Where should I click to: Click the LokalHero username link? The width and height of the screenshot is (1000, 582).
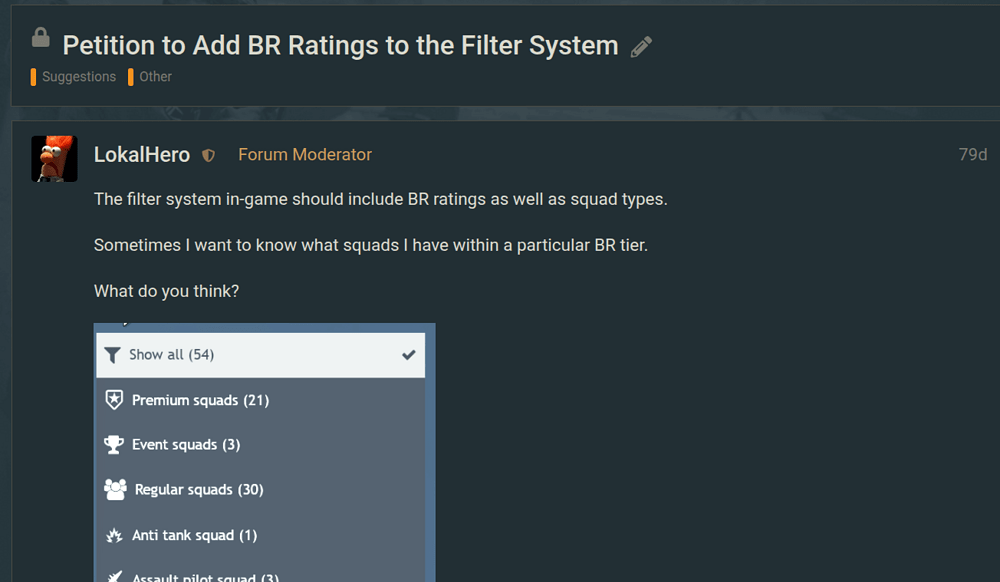coord(142,155)
